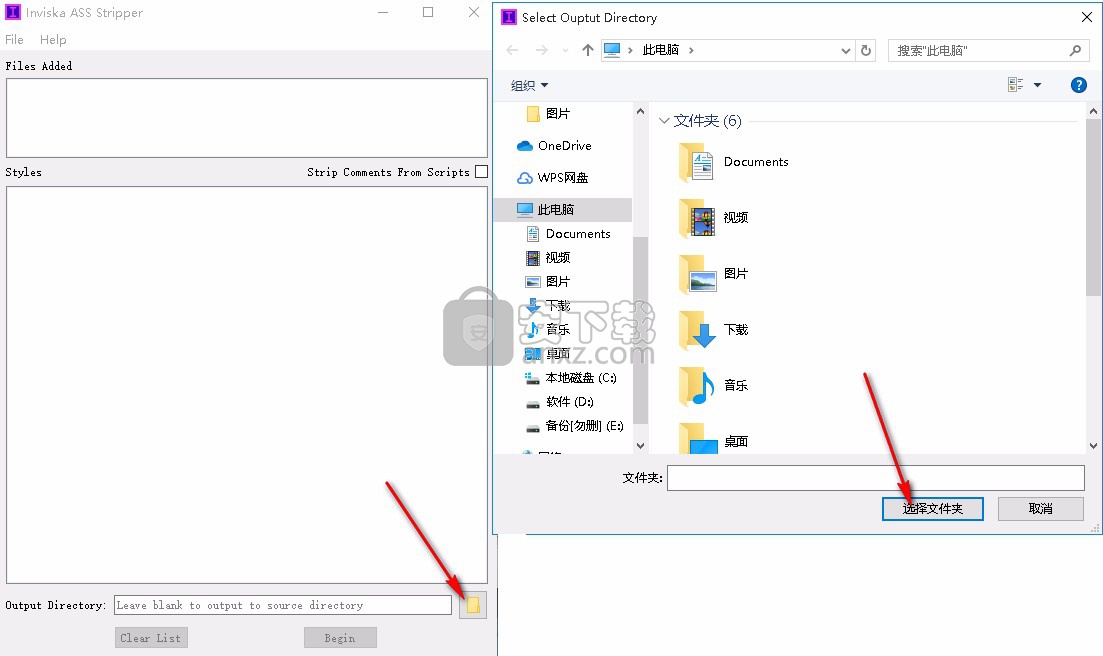Click the Styles list box
Image resolution: width=1103 pixels, height=656 pixels.
click(x=247, y=385)
